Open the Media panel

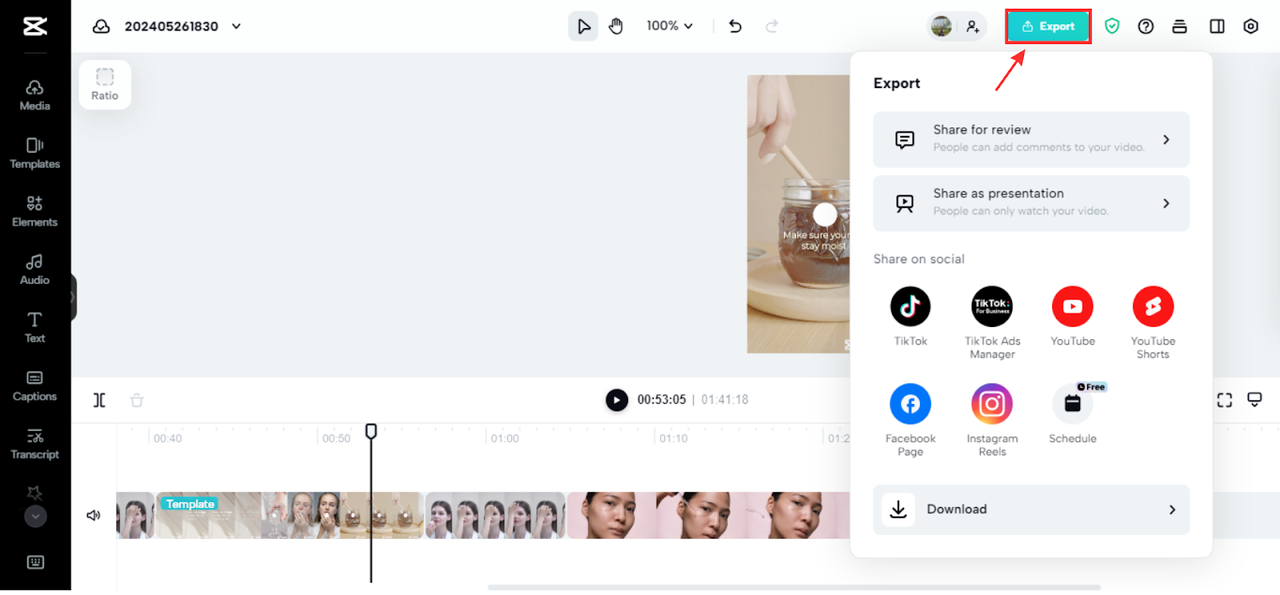click(x=35, y=95)
